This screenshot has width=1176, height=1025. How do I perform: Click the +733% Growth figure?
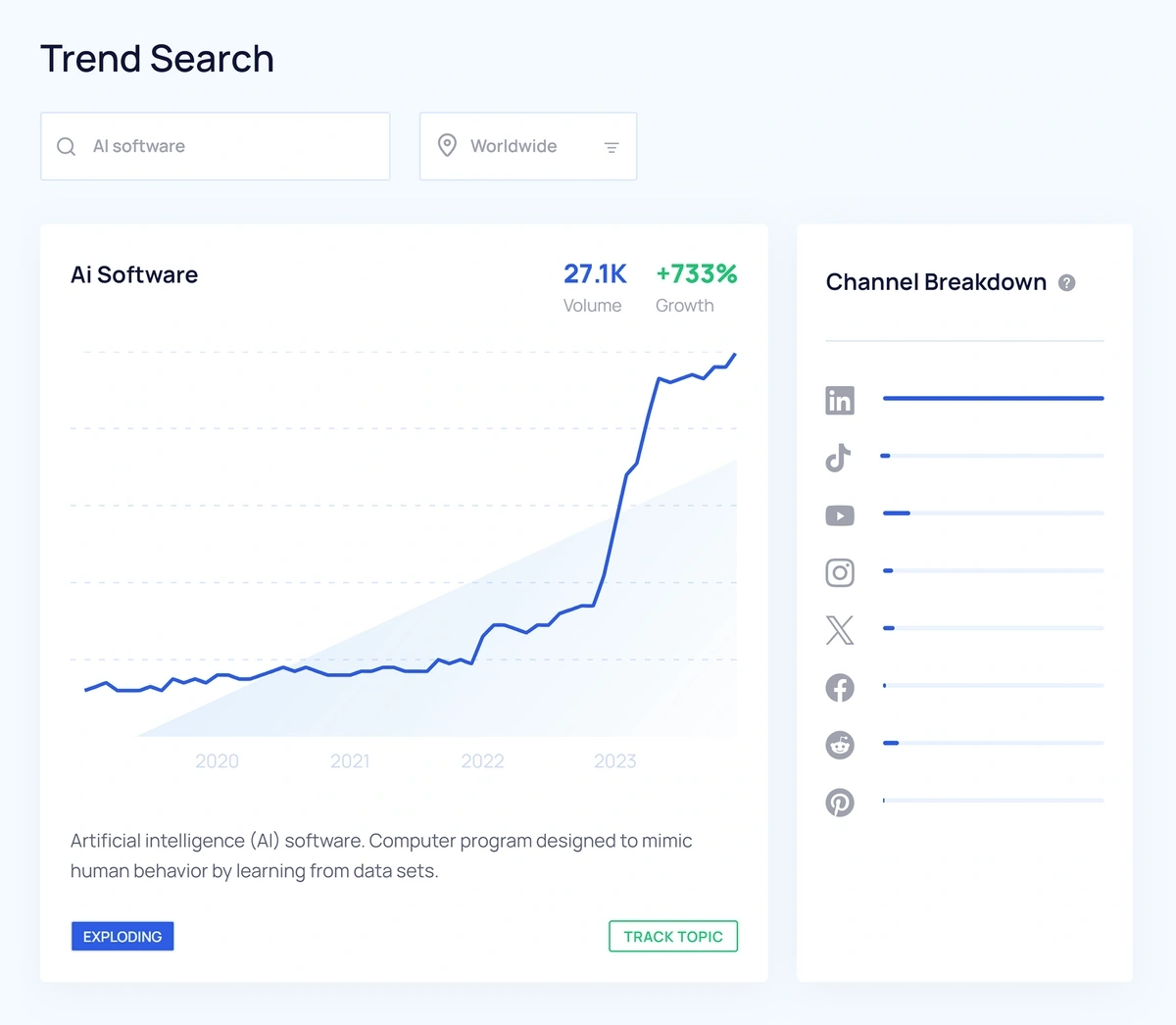(696, 274)
